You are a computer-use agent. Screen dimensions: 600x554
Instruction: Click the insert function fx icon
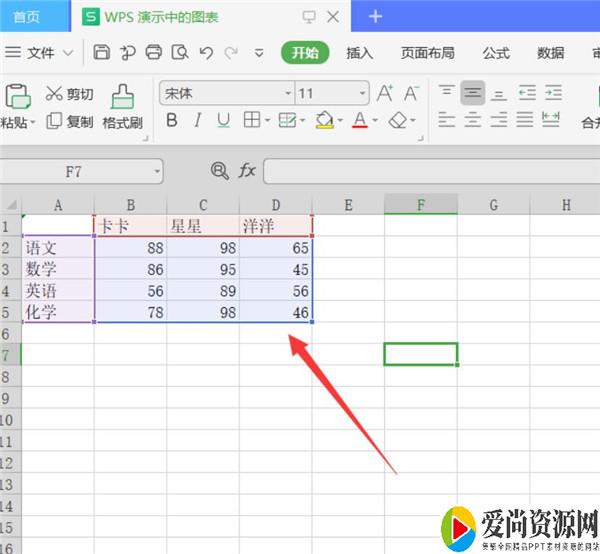click(246, 171)
